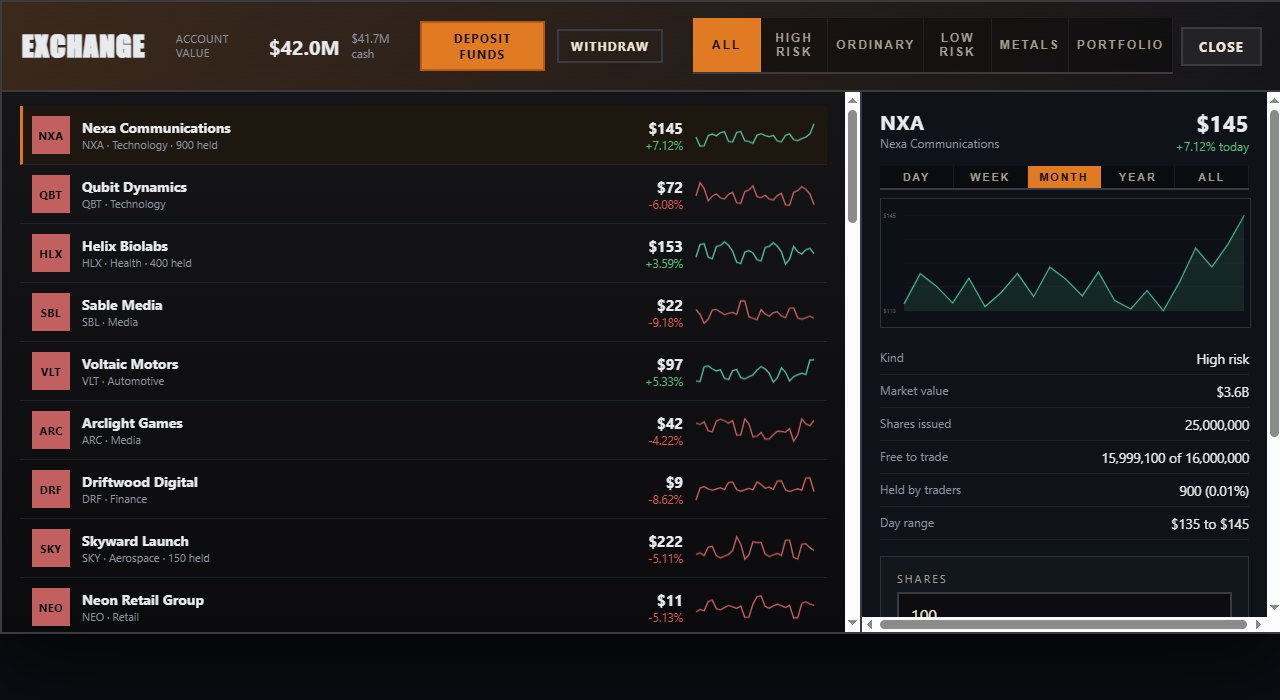Click the NEO ticker badge icon
1280x700 pixels.
[51, 607]
